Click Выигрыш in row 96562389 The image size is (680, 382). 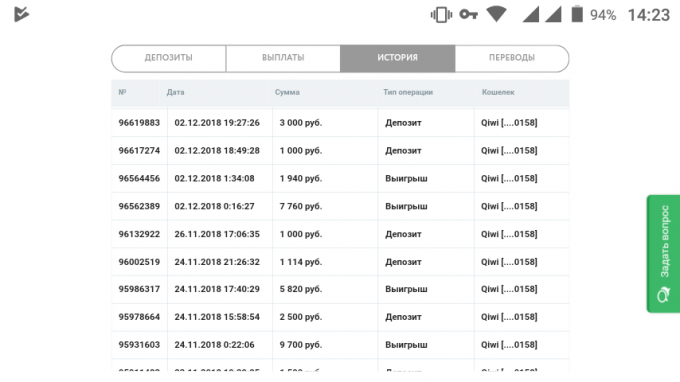coord(406,206)
